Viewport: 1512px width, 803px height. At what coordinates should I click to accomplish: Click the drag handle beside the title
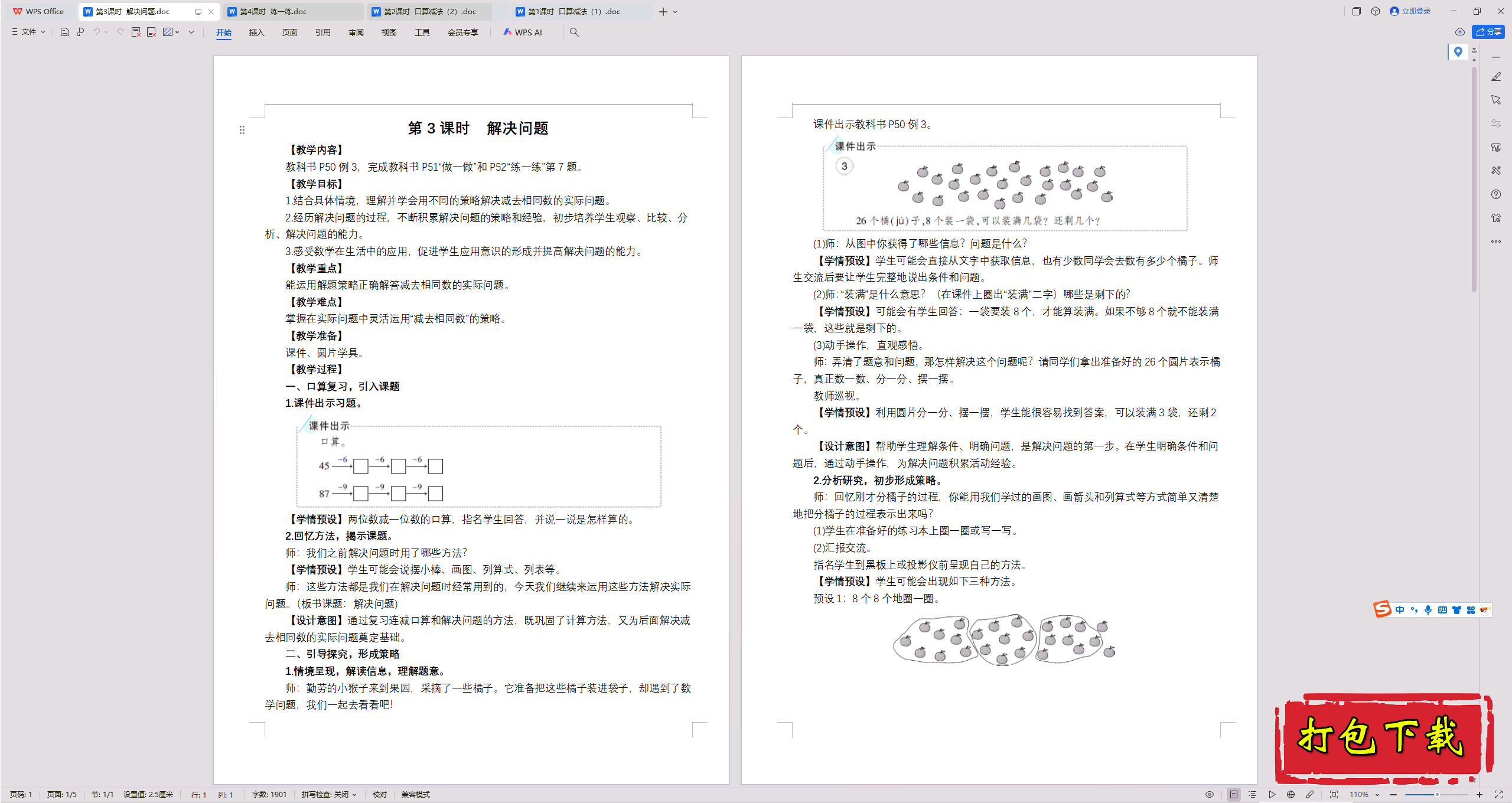[x=242, y=130]
